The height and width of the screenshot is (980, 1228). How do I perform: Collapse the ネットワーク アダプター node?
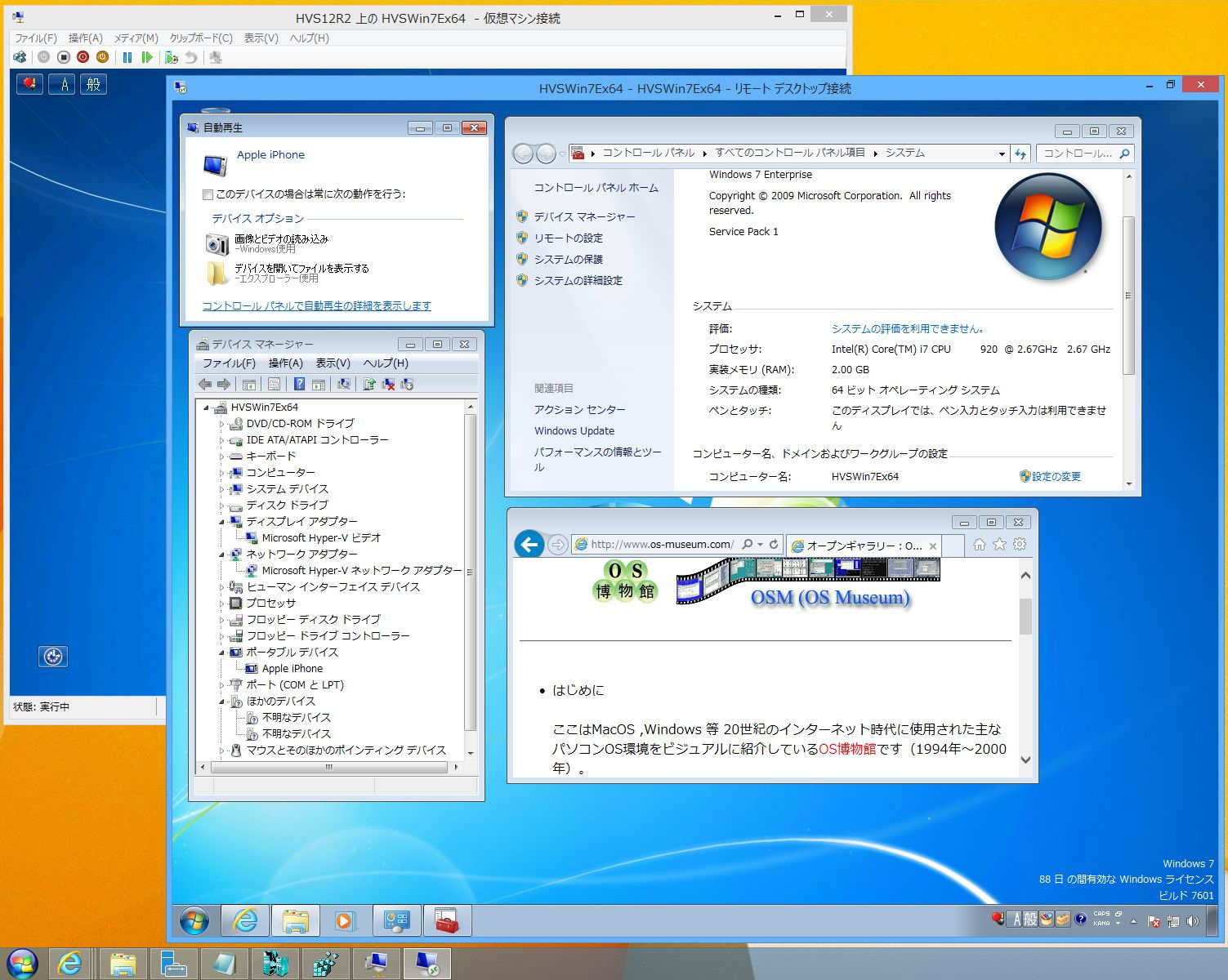pos(221,555)
